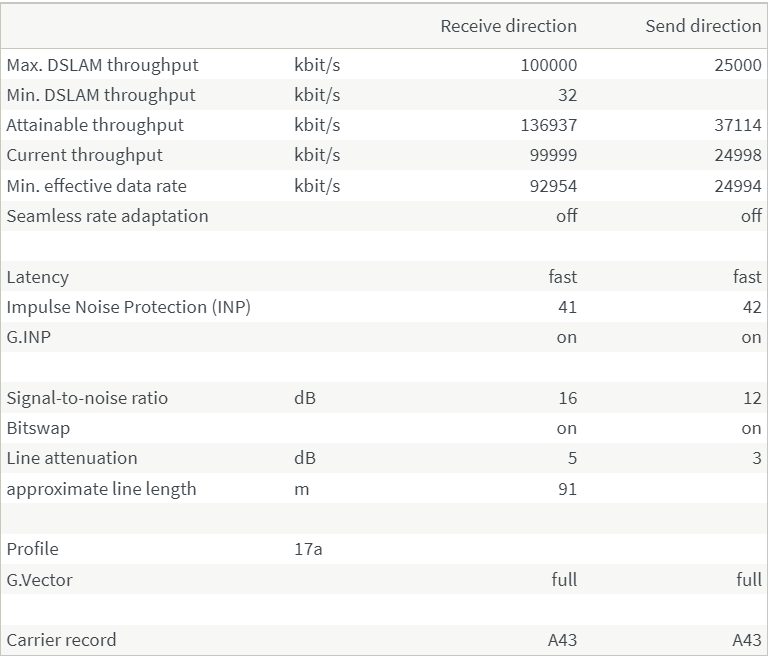This screenshot has width=777, height=666.
Task: Click receive value 100000 for Max. DSLAM
Action: (x=548, y=65)
